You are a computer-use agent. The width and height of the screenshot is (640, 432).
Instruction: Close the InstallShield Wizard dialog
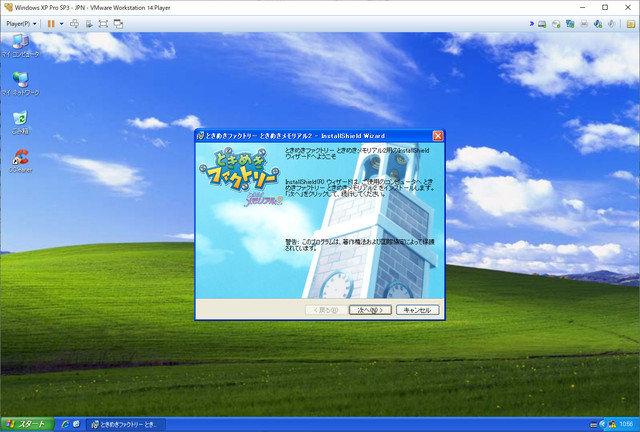(x=438, y=136)
